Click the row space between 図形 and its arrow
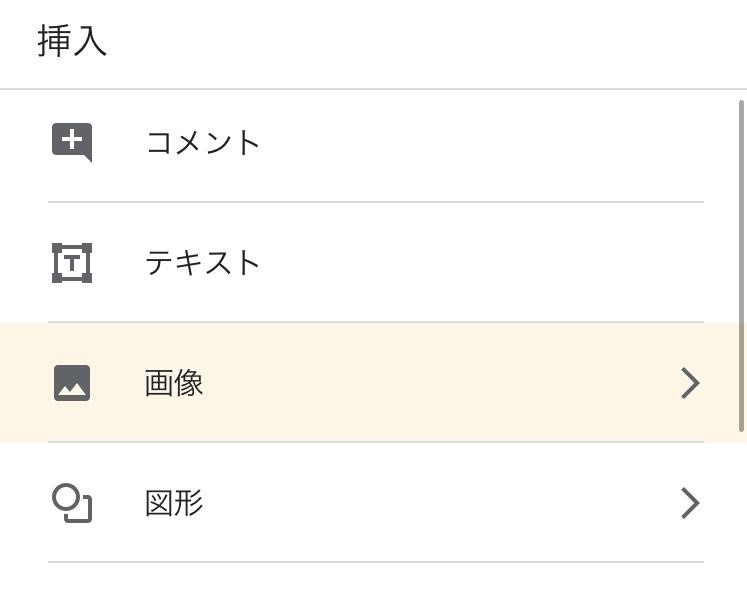The image size is (747, 599). click(x=440, y=503)
